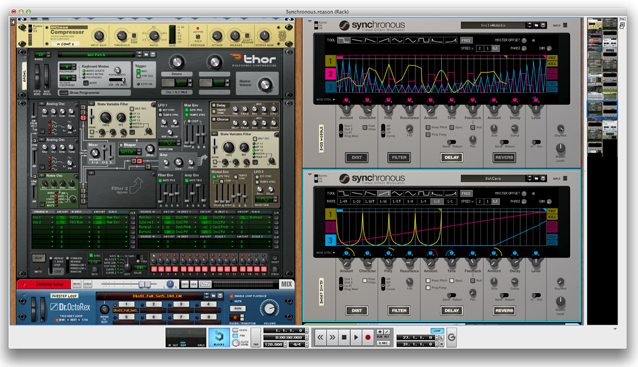Enable the FILTER section in lower Synchronous
The width and height of the screenshot is (638, 367).
[x=399, y=310]
